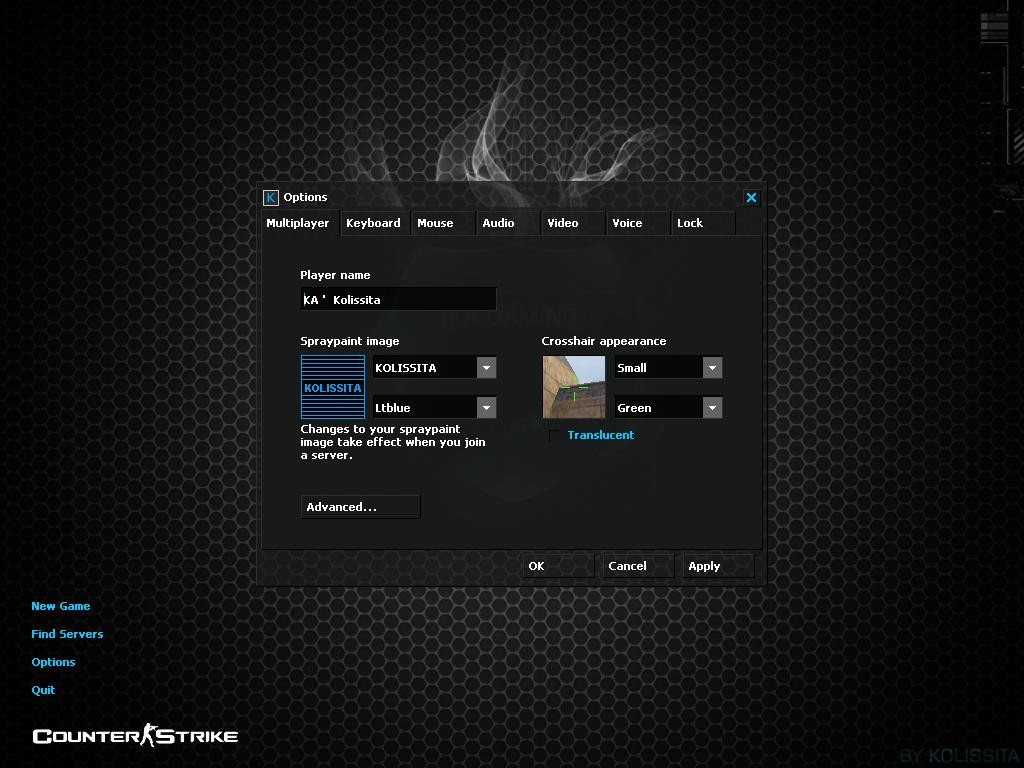The height and width of the screenshot is (768, 1024).
Task: Open the crosshair size combo box showing Small
Action: [x=668, y=368]
